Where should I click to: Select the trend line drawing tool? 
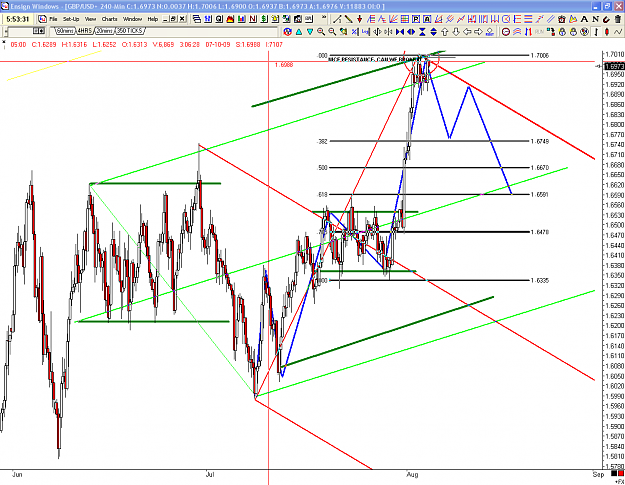(x=338, y=19)
